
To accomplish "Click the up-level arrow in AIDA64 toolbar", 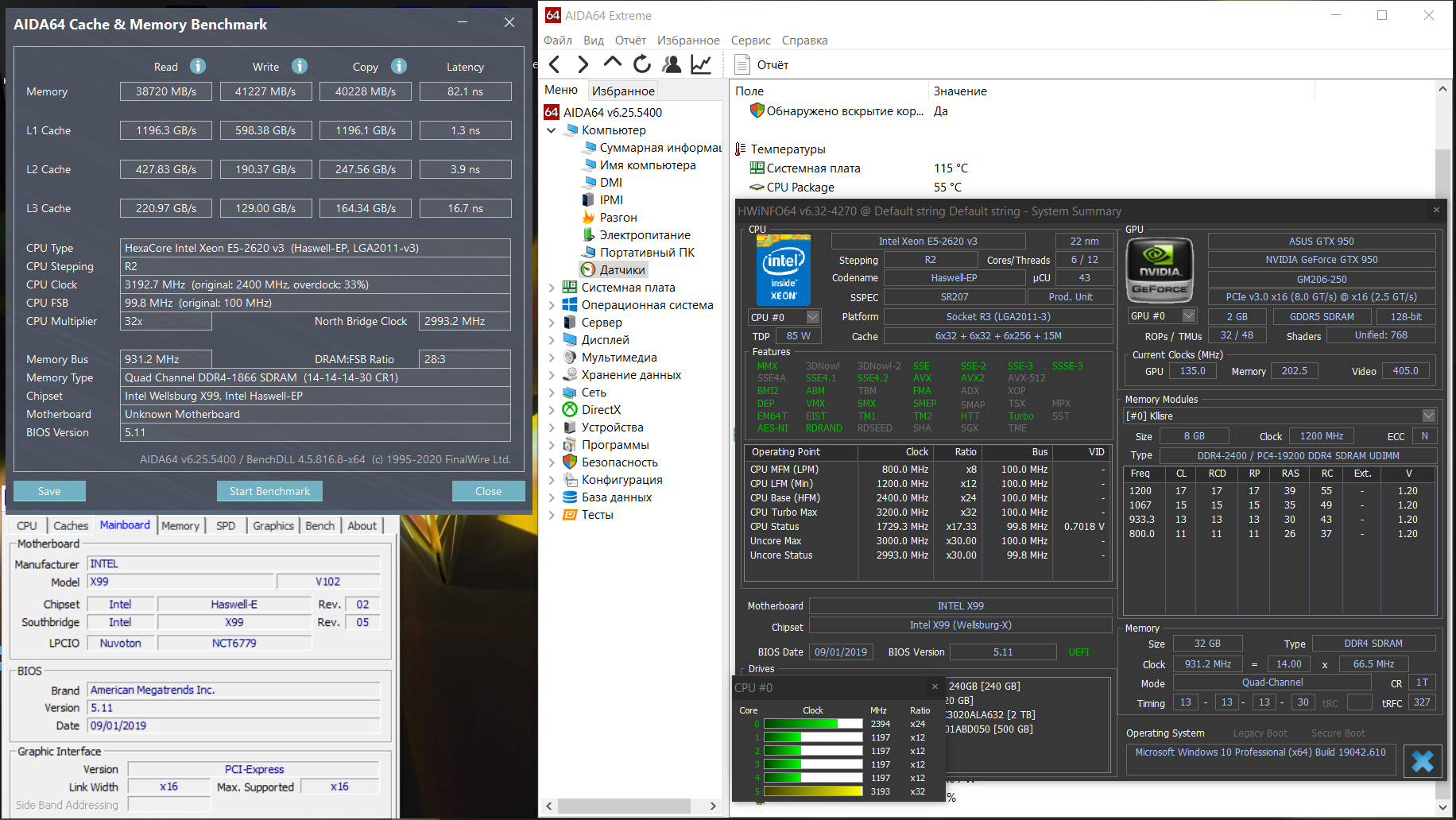I will click(613, 63).
